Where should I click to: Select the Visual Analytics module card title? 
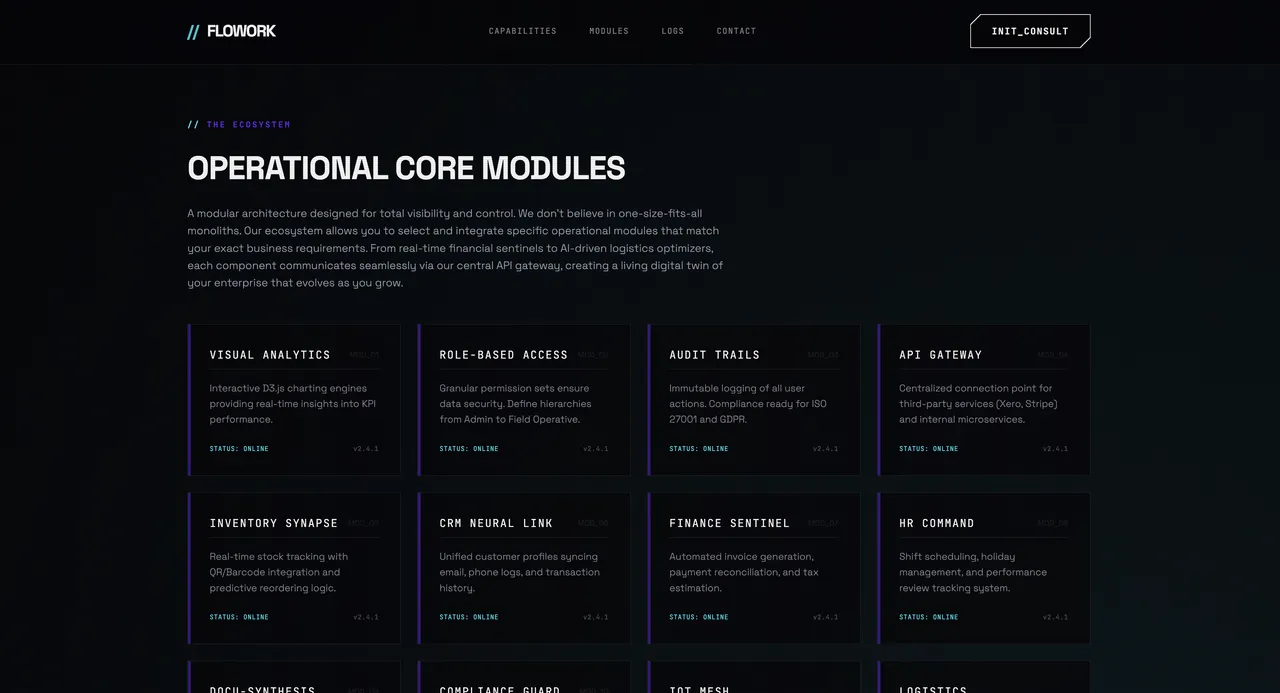[270, 355]
